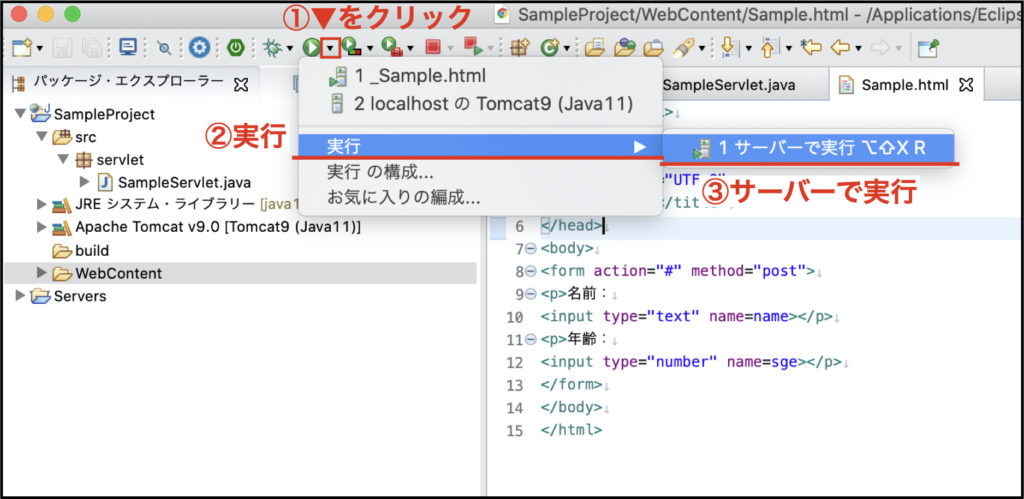Image resolution: width=1024 pixels, height=499 pixels.
Task: Expand the SampleServlet.java node
Action: (x=85, y=182)
